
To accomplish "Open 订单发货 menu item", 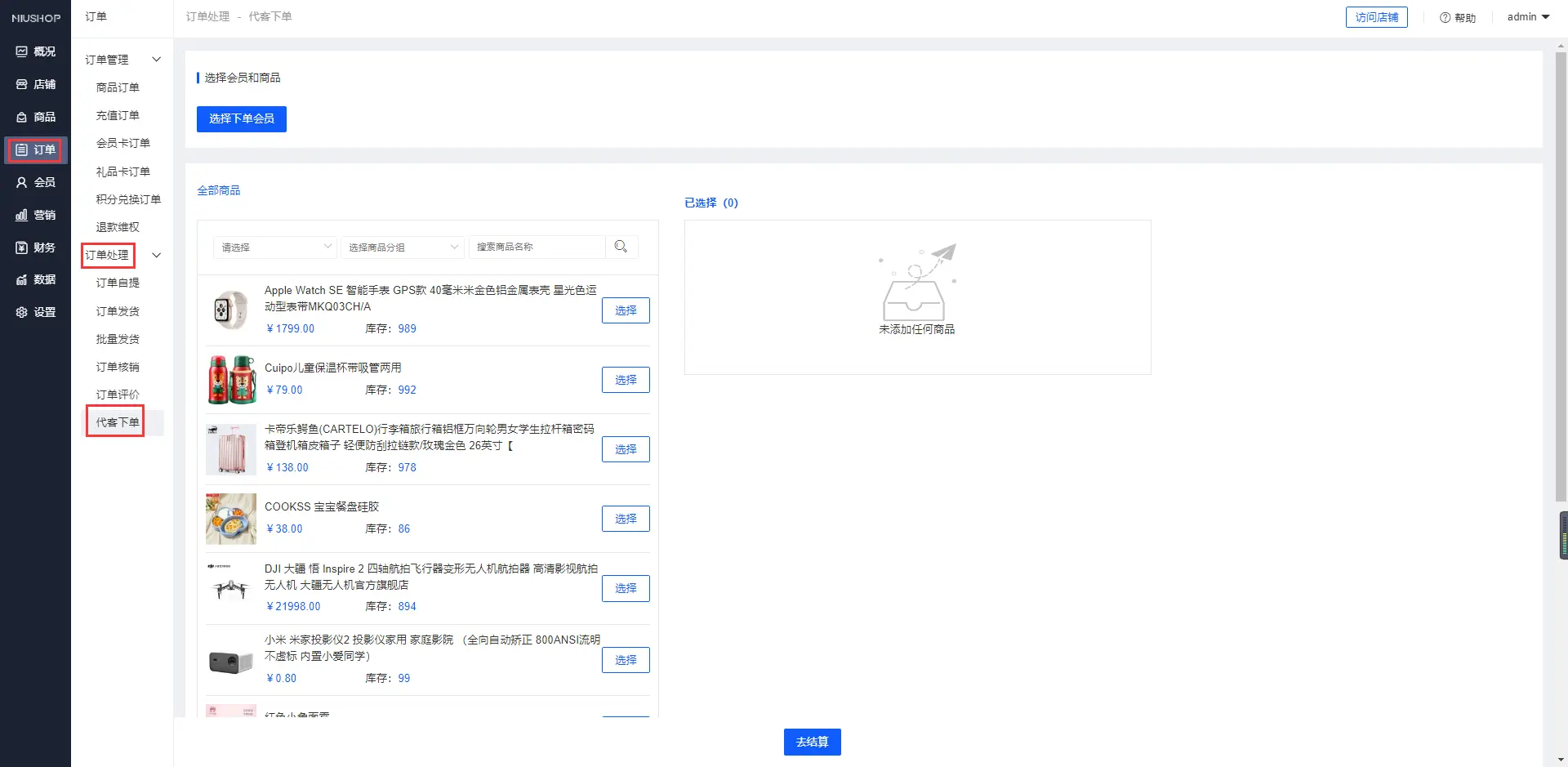I will (x=118, y=311).
